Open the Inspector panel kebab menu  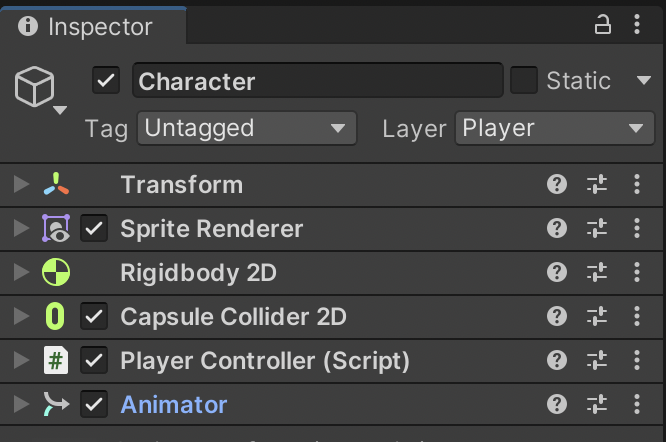coord(637,26)
